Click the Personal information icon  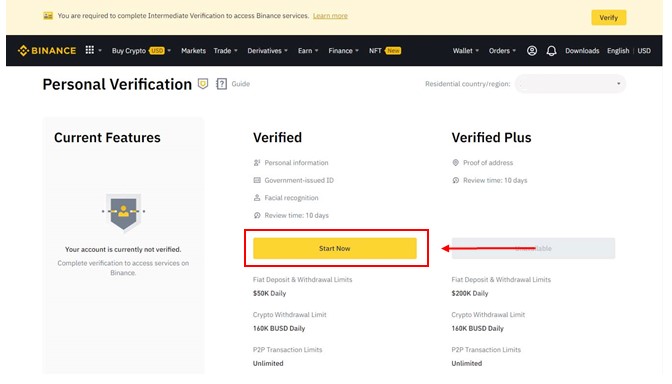click(257, 163)
